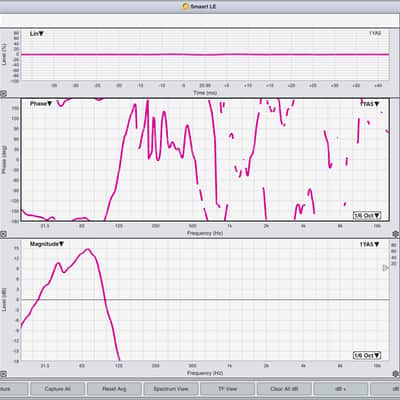Open 1YAS trace selector in phase plot
The image size is (400, 400).
369,104
